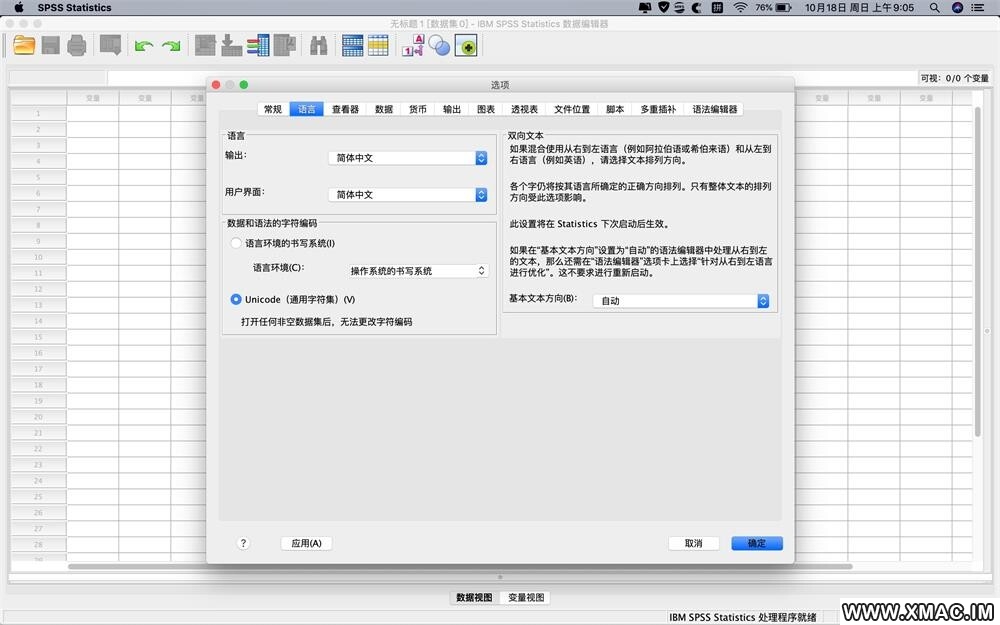Switch to the 脚本 tab
Viewport: 1000px width, 625px height.
pyautogui.click(x=615, y=109)
